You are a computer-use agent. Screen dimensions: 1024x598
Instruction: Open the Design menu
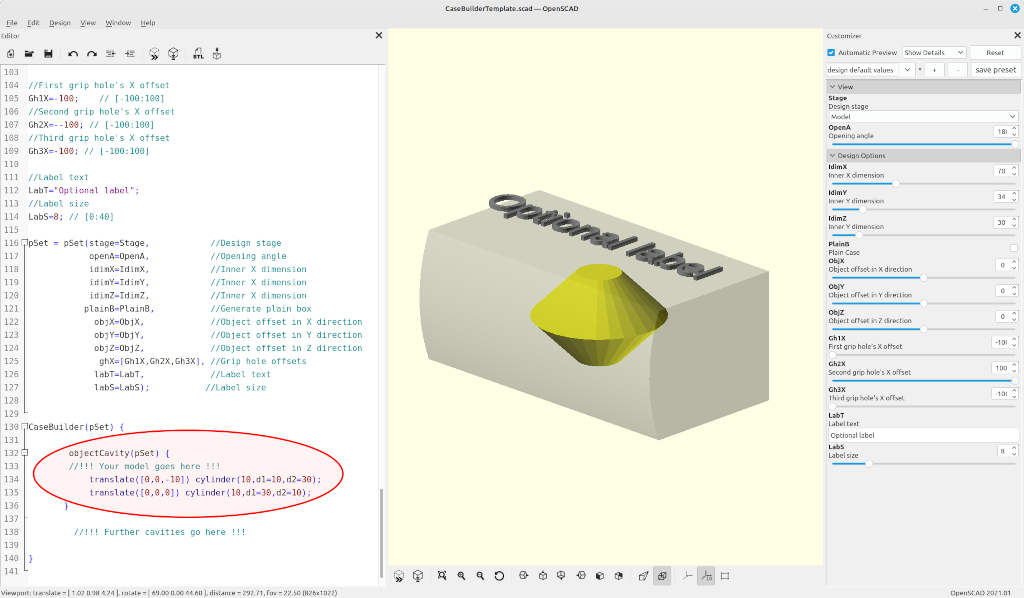60,23
